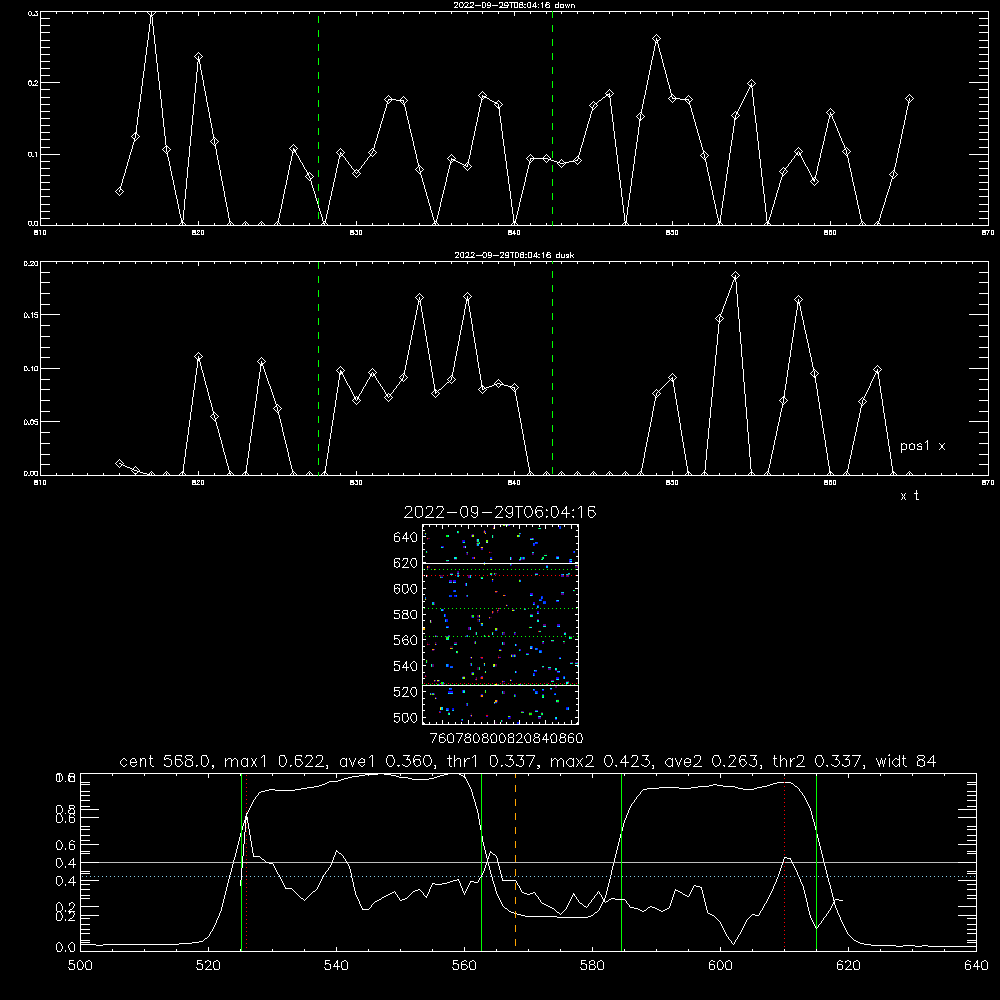Click 580 on the scatter image y-axis

coord(406,615)
